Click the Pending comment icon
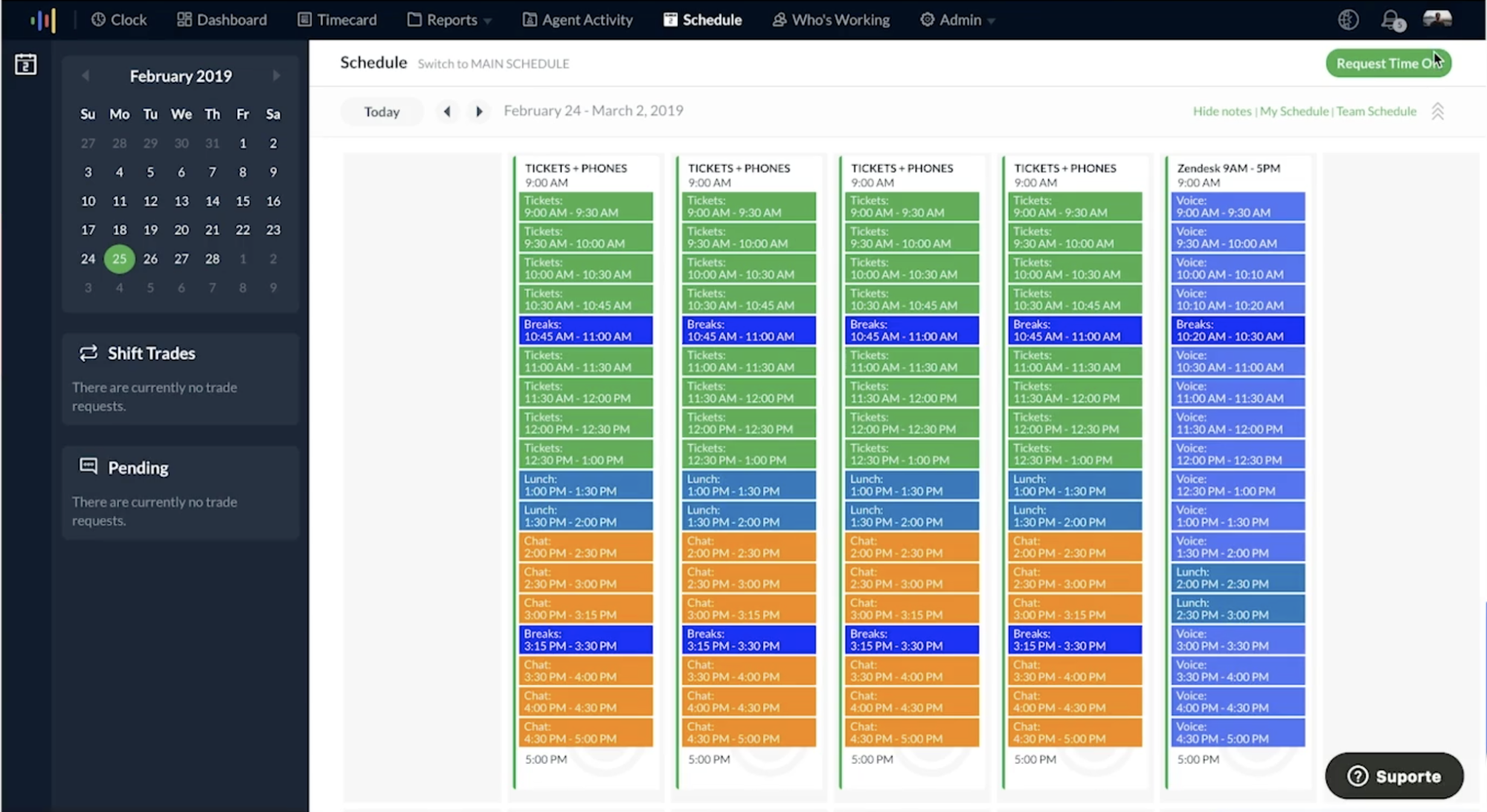Screen dimensions: 1487x812 coord(89,467)
